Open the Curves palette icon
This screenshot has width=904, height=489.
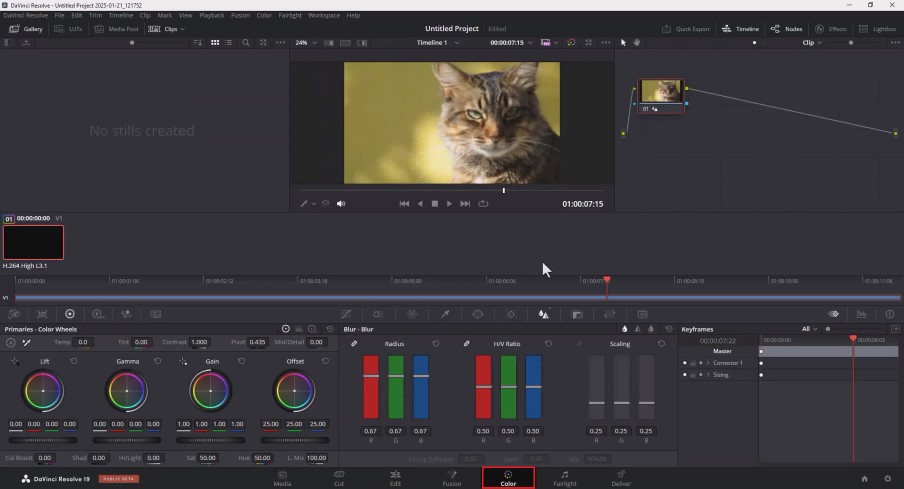(x=346, y=314)
